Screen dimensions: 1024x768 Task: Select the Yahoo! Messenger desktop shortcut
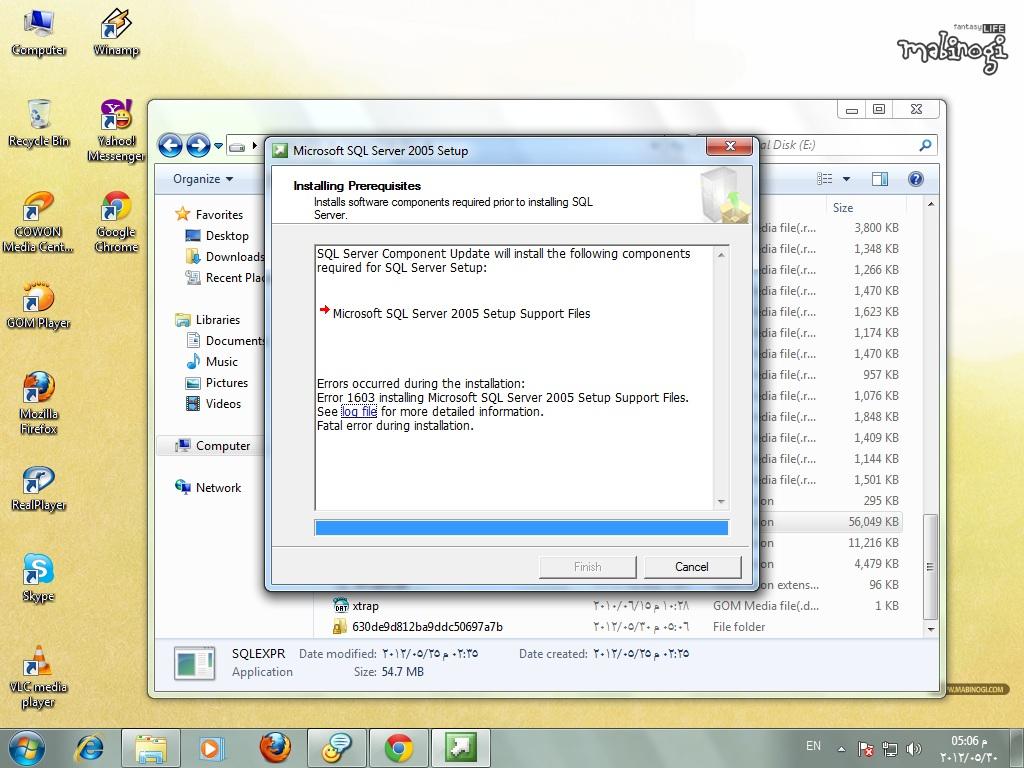point(116,130)
